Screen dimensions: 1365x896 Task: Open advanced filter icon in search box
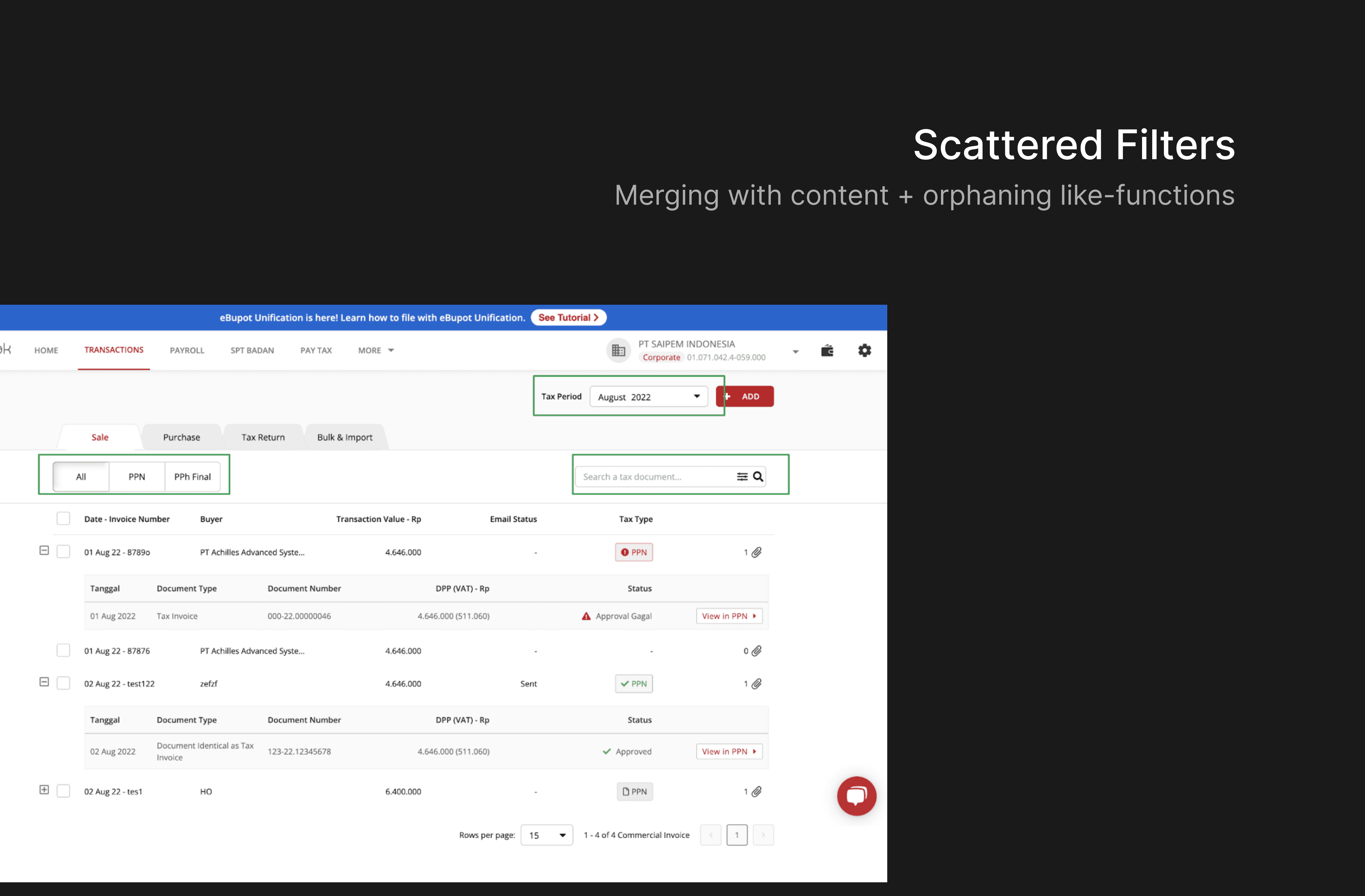coord(742,476)
